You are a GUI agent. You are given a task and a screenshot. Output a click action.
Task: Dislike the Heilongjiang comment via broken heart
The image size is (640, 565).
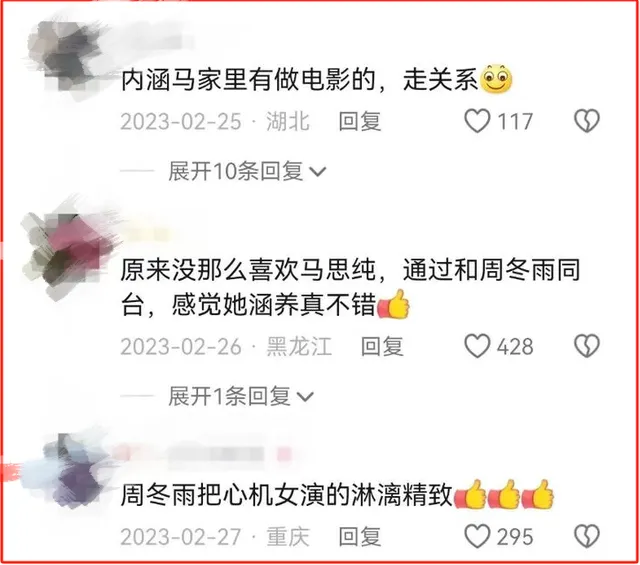tap(587, 346)
